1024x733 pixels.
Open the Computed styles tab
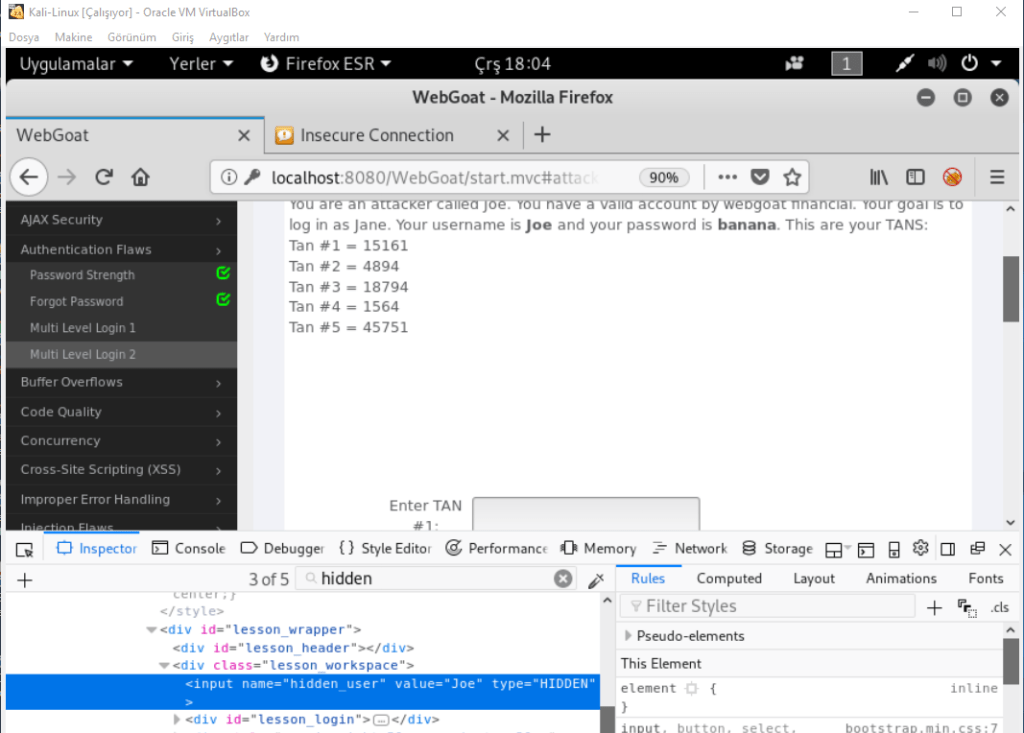coord(729,578)
